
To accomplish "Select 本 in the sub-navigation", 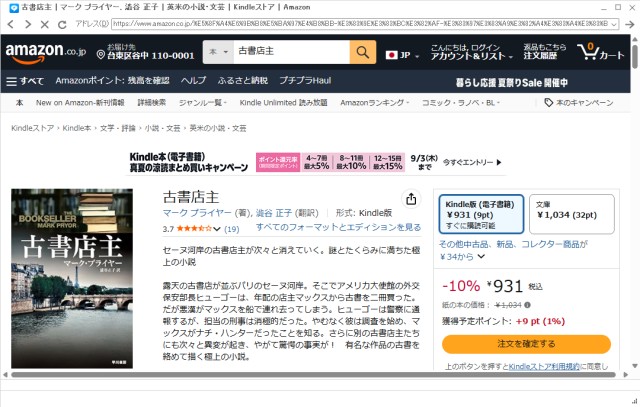I will 19,103.
